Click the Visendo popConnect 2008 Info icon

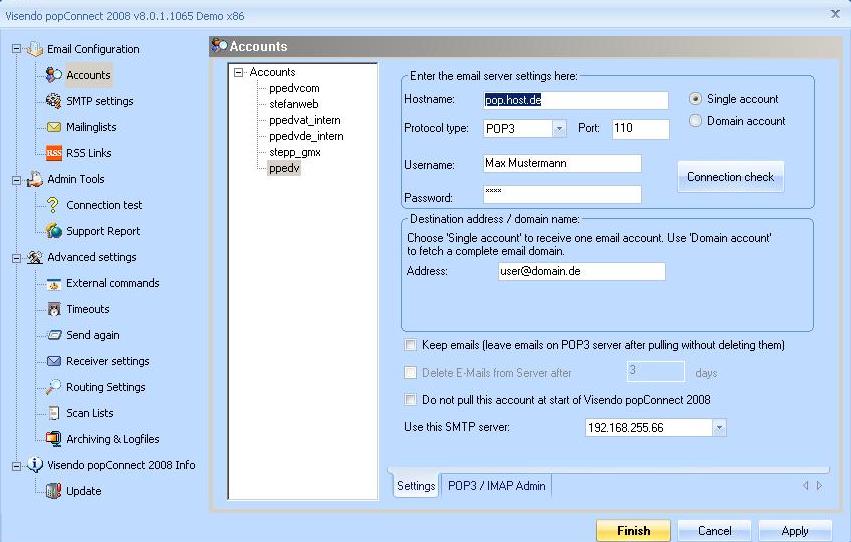[x=35, y=465]
